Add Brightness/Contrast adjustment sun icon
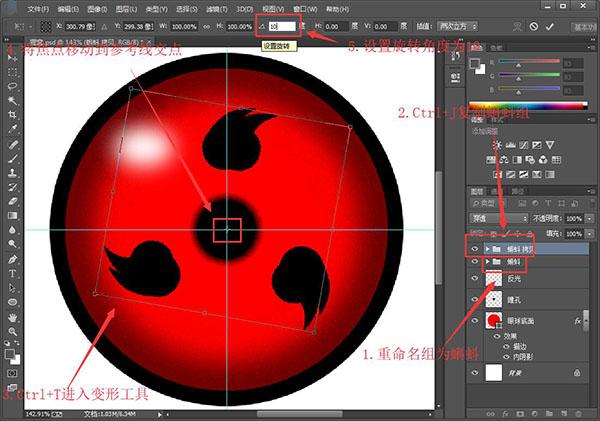Image resolution: width=600 pixels, height=421 pixels. (x=497, y=145)
